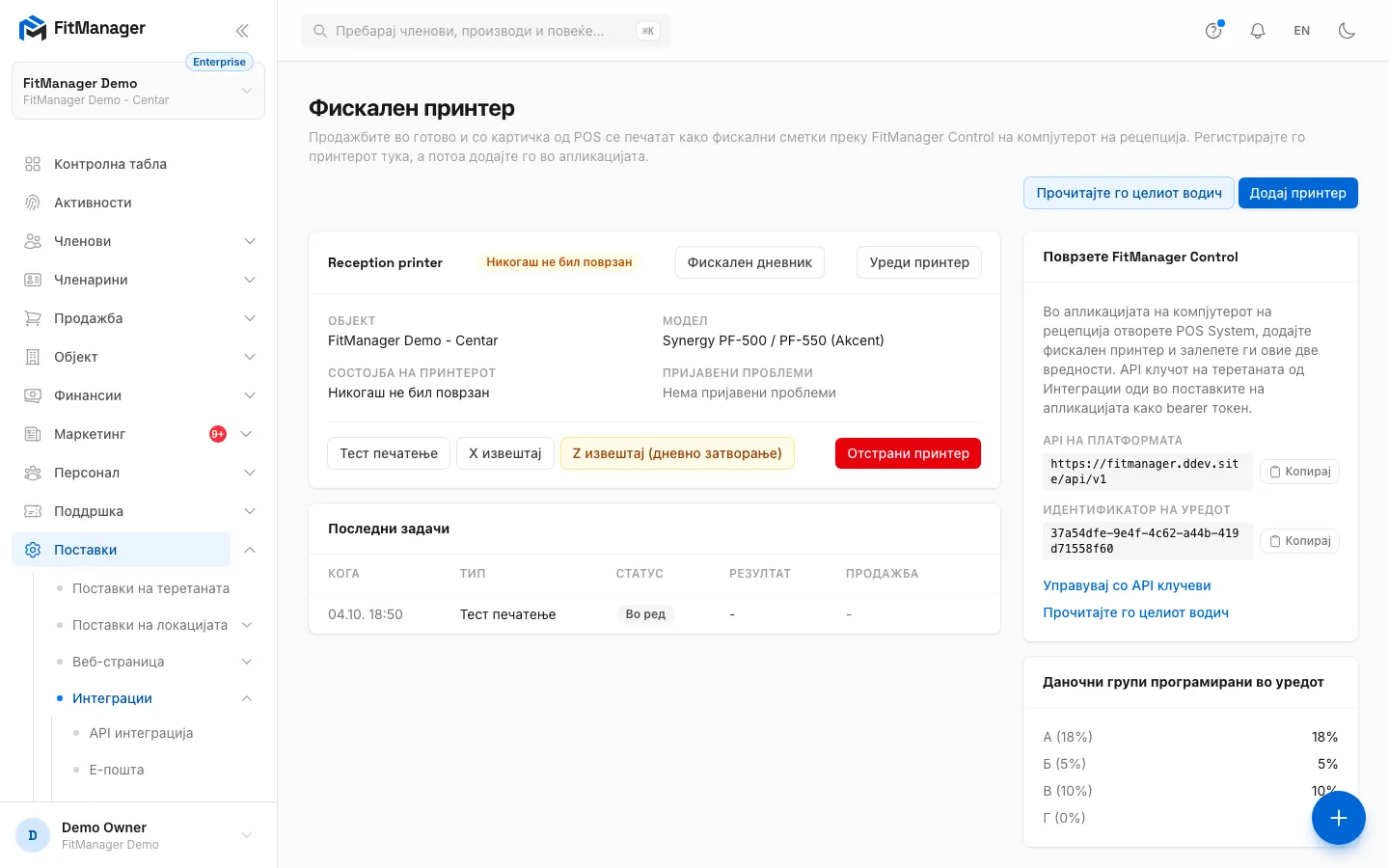
Task: Select Интеграции submenu item
Action: (x=112, y=698)
